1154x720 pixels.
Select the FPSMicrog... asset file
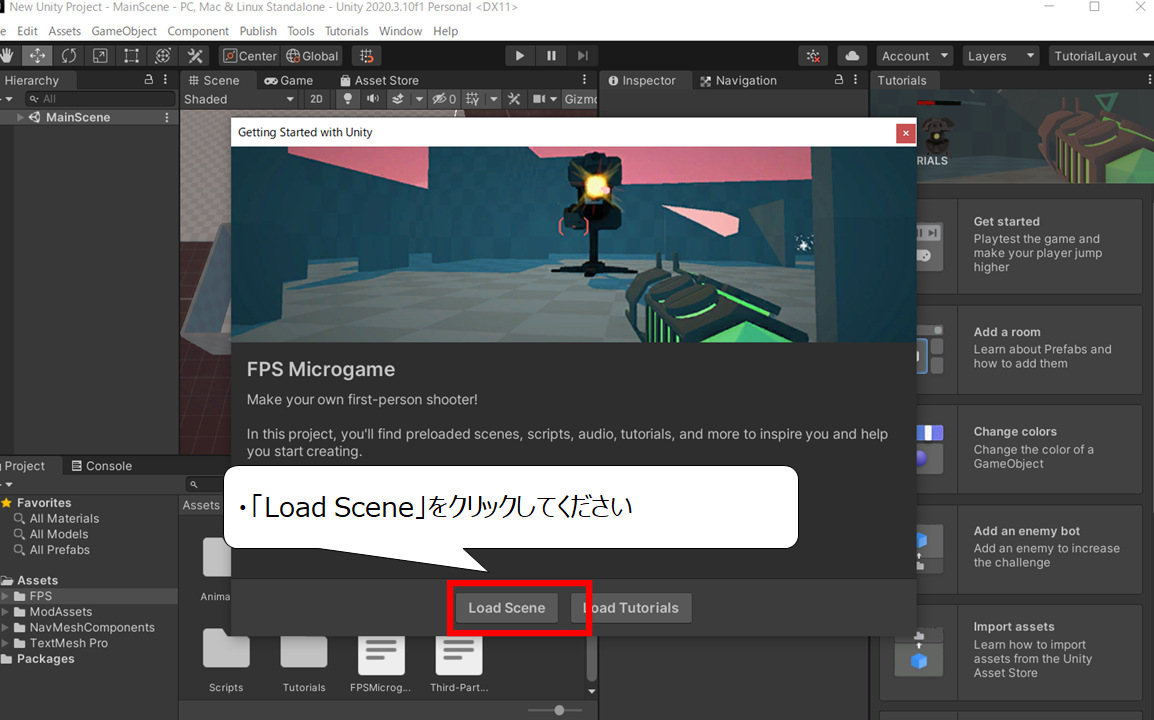[380, 663]
